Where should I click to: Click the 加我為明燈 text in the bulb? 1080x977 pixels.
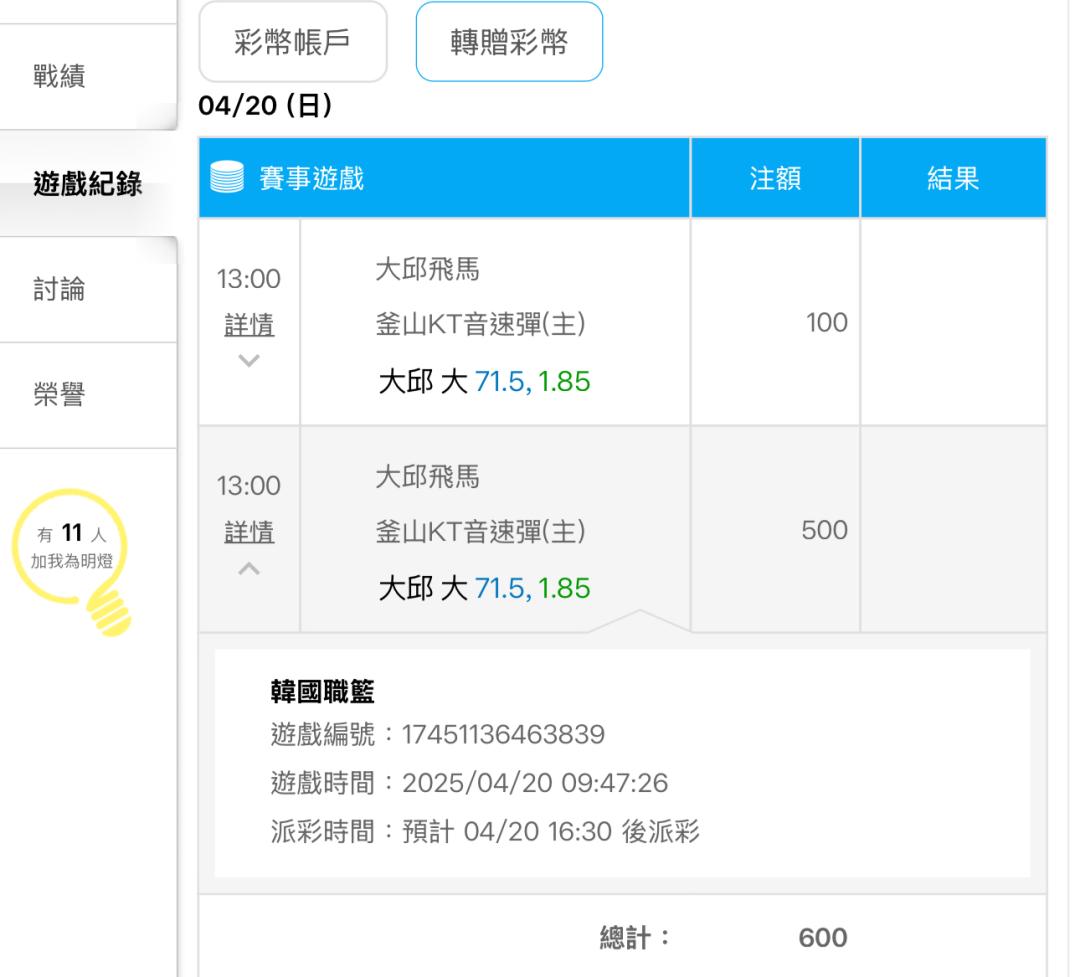point(72,562)
